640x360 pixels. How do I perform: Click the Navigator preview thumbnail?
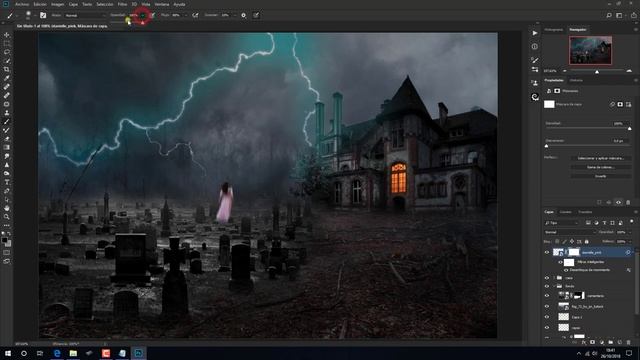coord(590,50)
